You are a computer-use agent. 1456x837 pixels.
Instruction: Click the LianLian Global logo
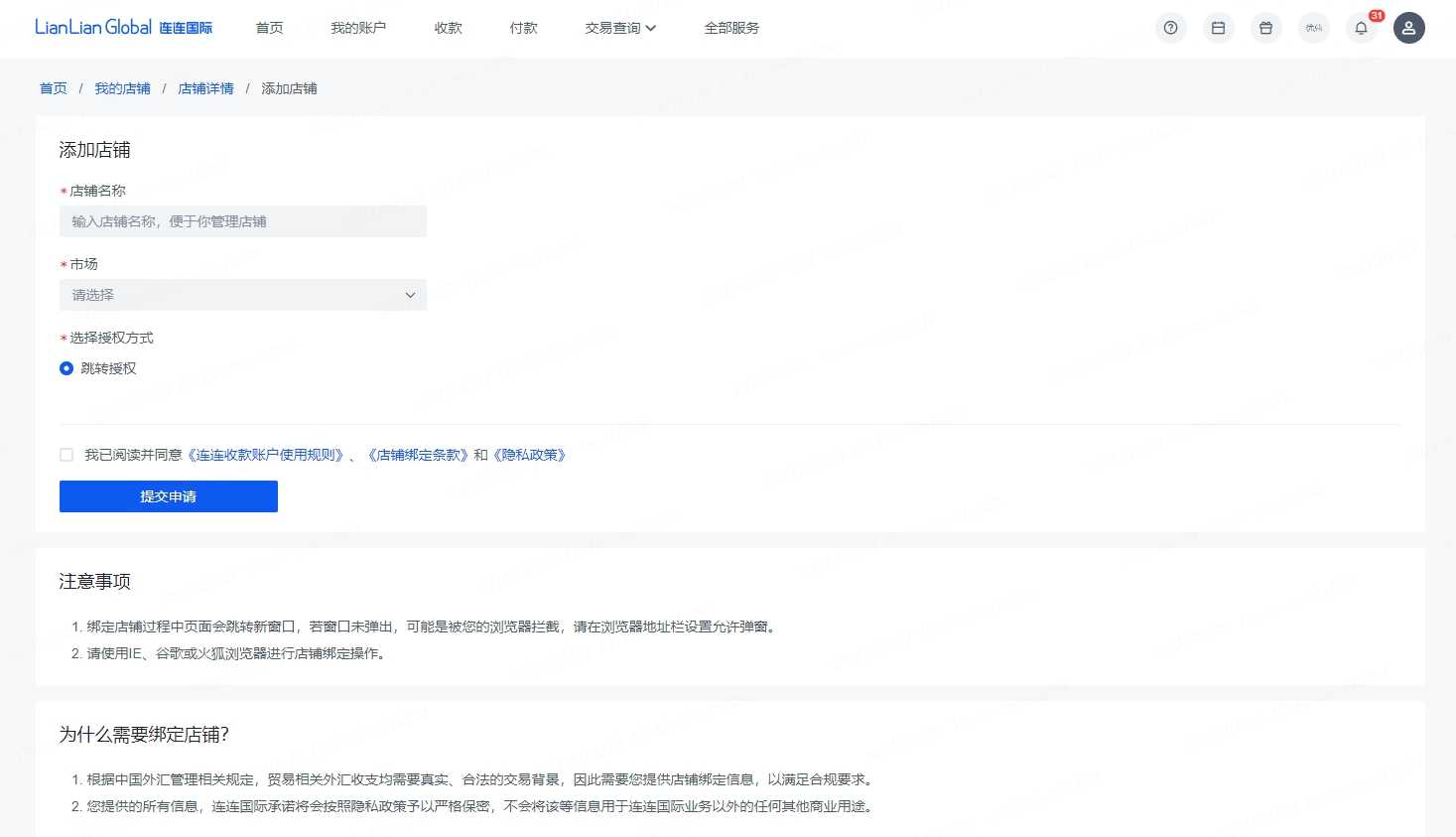123,28
